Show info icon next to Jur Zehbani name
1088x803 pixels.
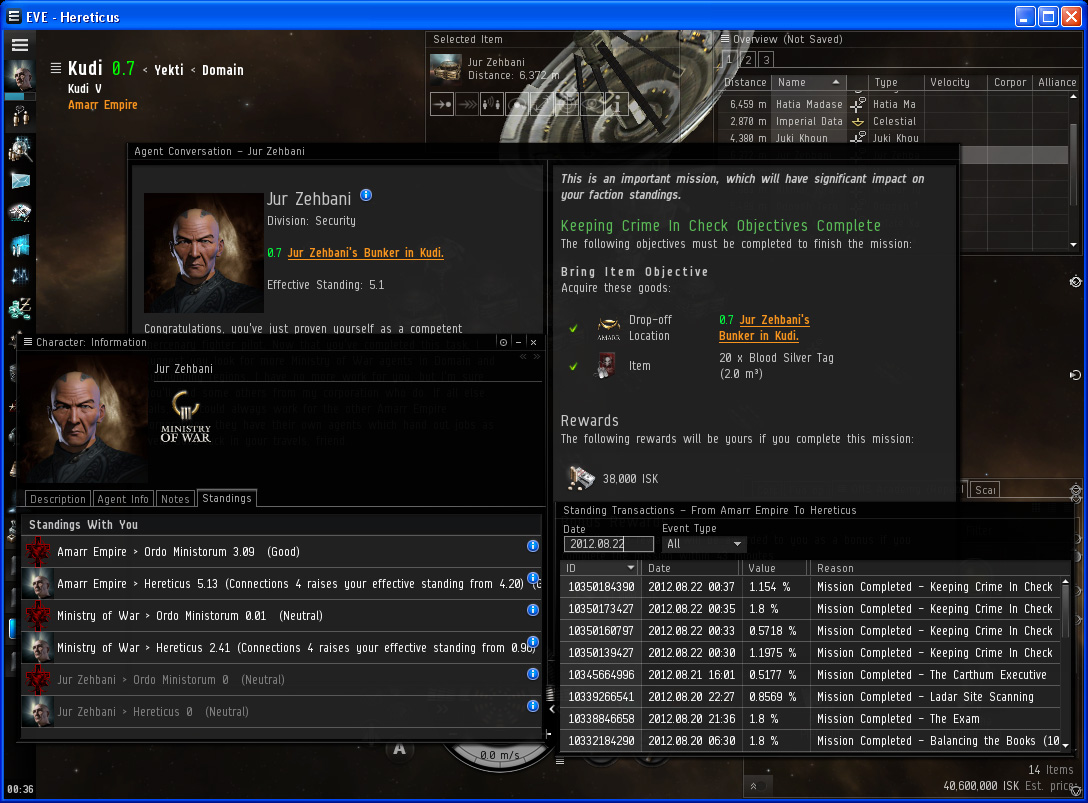[366, 196]
